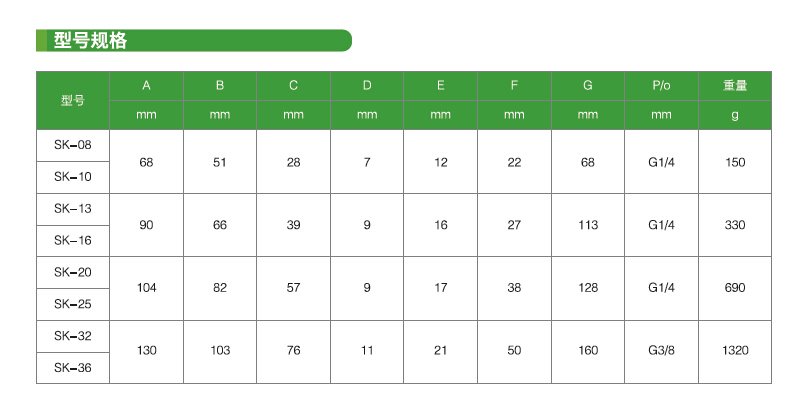Select the SK-25 model cell
Image resolution: width=785 pixels, height=403 pixels.
point(73,304)
